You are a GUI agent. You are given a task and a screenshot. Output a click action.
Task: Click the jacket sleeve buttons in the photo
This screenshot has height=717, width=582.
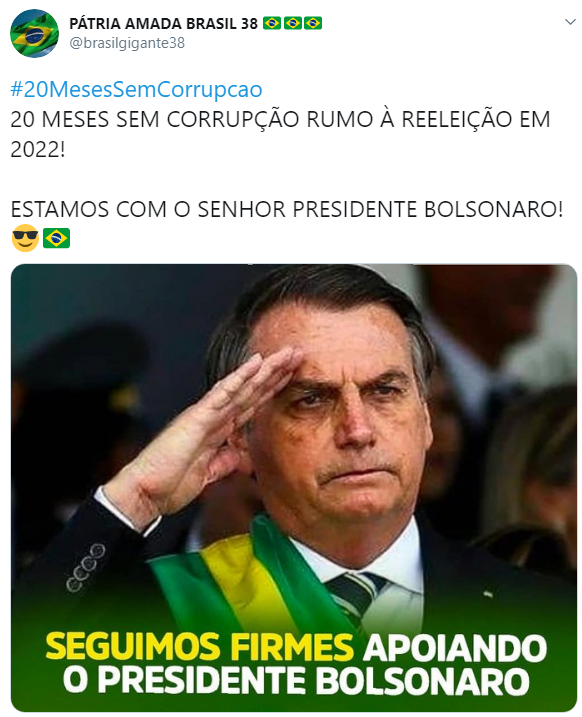(x=86, y=566)
